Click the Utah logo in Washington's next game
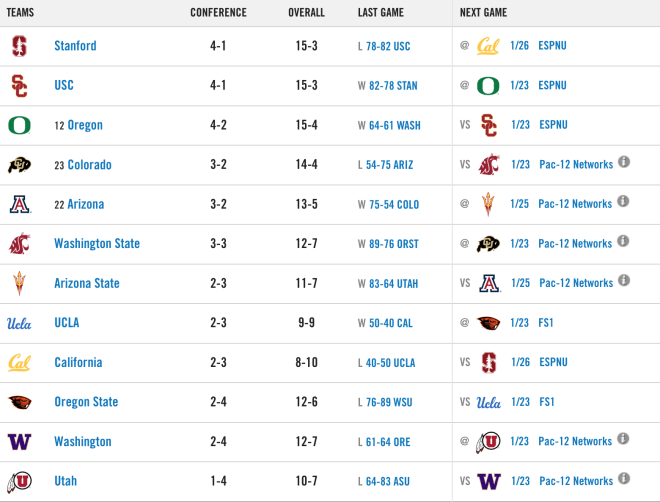The height and width of the screenshot is (502, 660). pos(488,442)
